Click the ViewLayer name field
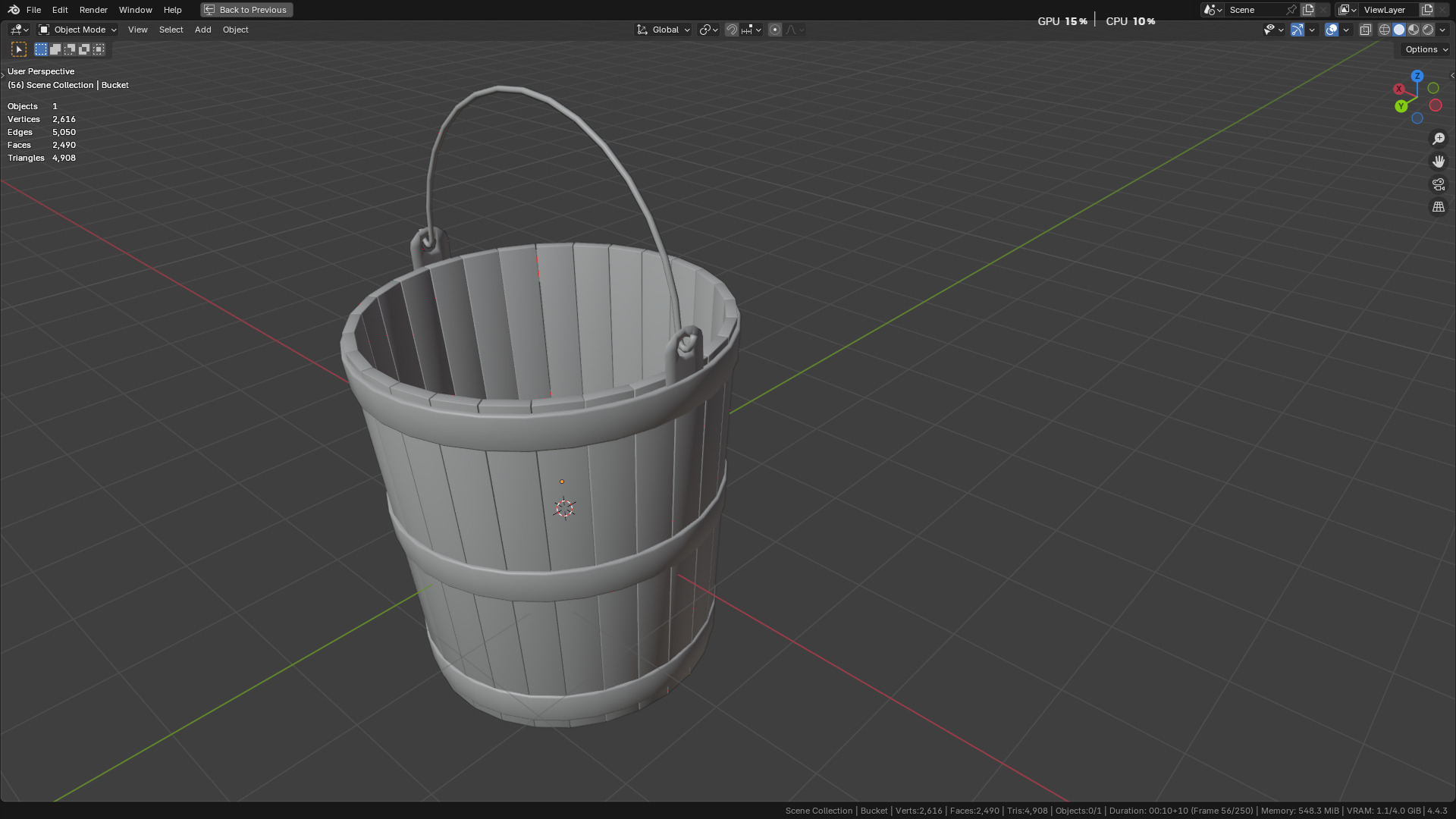Viewport: 1456px width, 819px height. click(1389, 10)
